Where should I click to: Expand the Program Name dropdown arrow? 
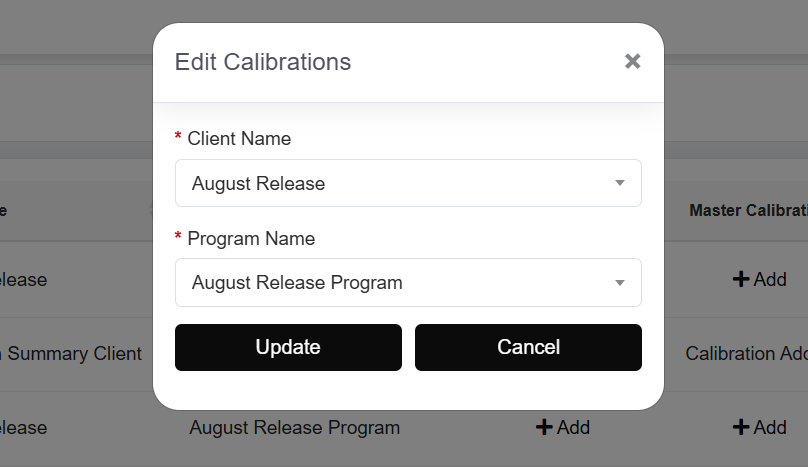tap(620, 283)
